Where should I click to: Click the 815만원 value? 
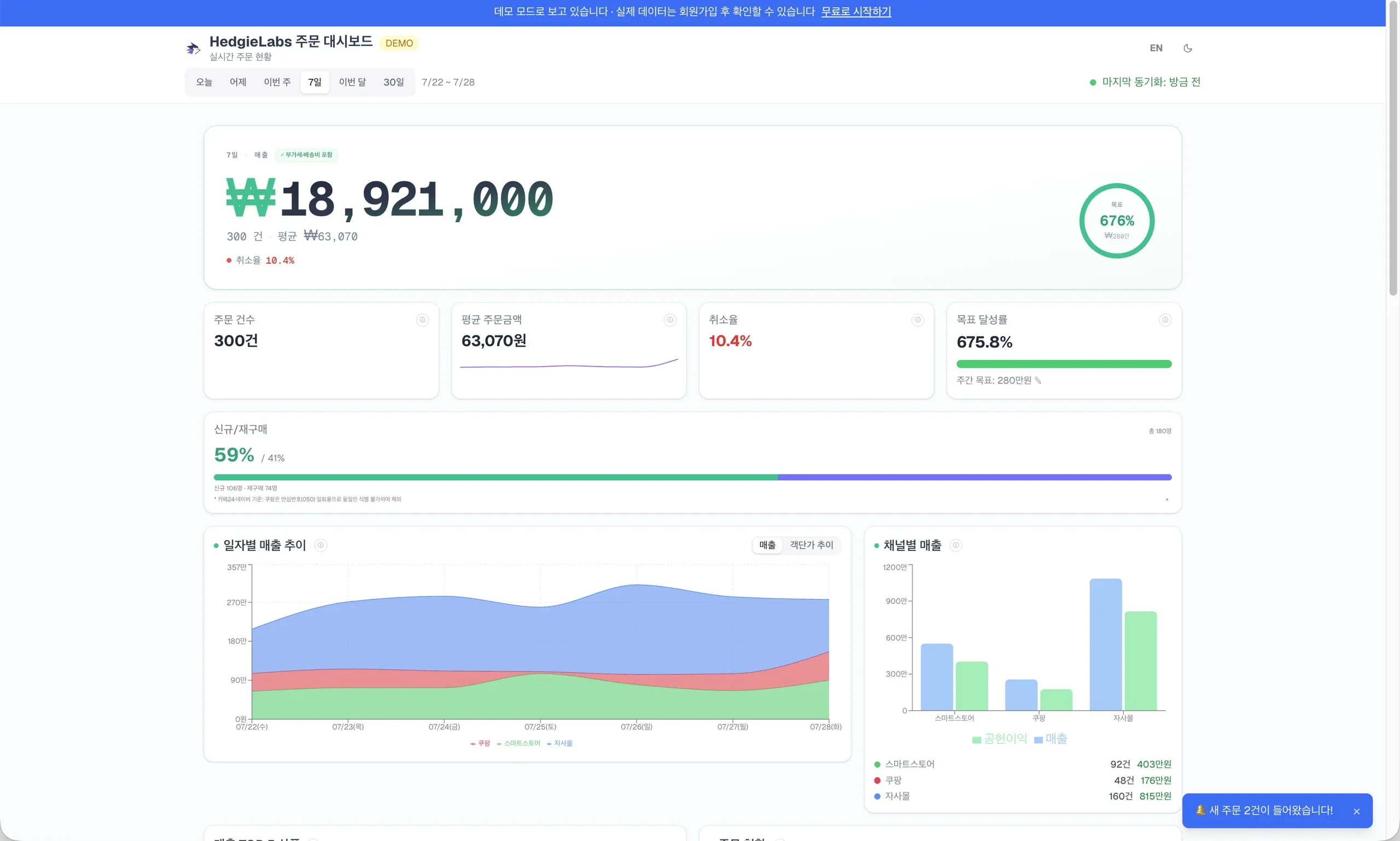tap(1156, 796)
